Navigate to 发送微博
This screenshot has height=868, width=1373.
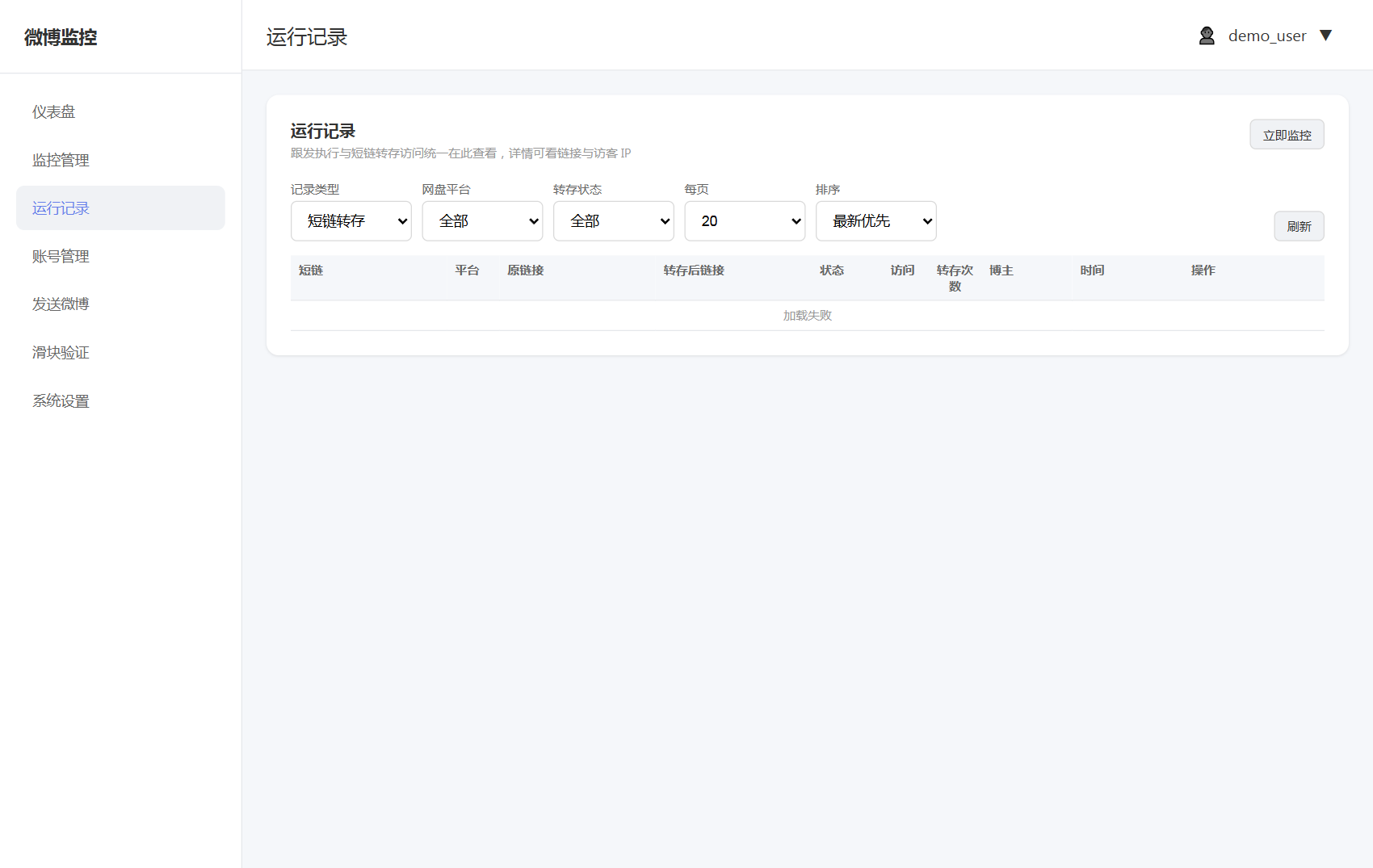coord(120,304)
